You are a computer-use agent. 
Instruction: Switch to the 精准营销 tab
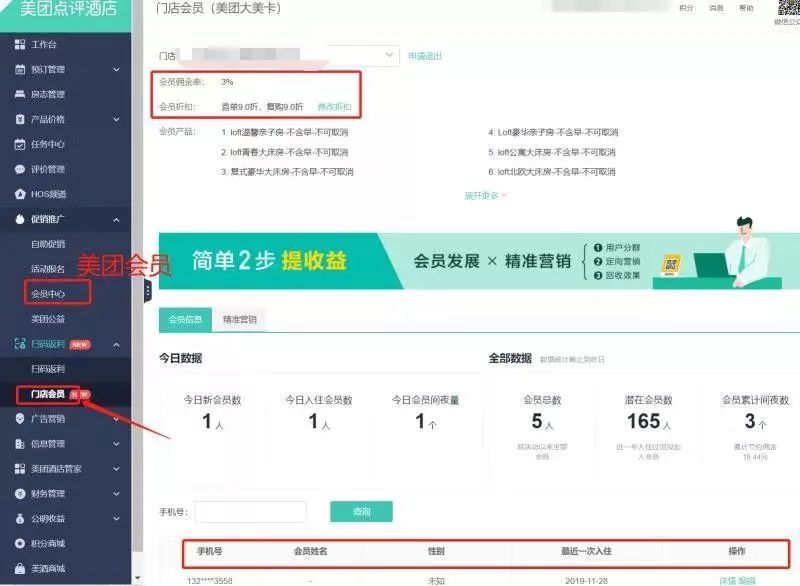[x=239, y=319]
